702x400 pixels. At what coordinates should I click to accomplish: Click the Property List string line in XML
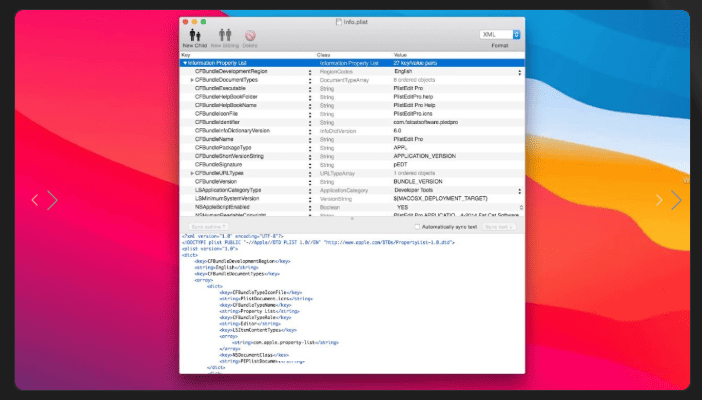point(259,311)
